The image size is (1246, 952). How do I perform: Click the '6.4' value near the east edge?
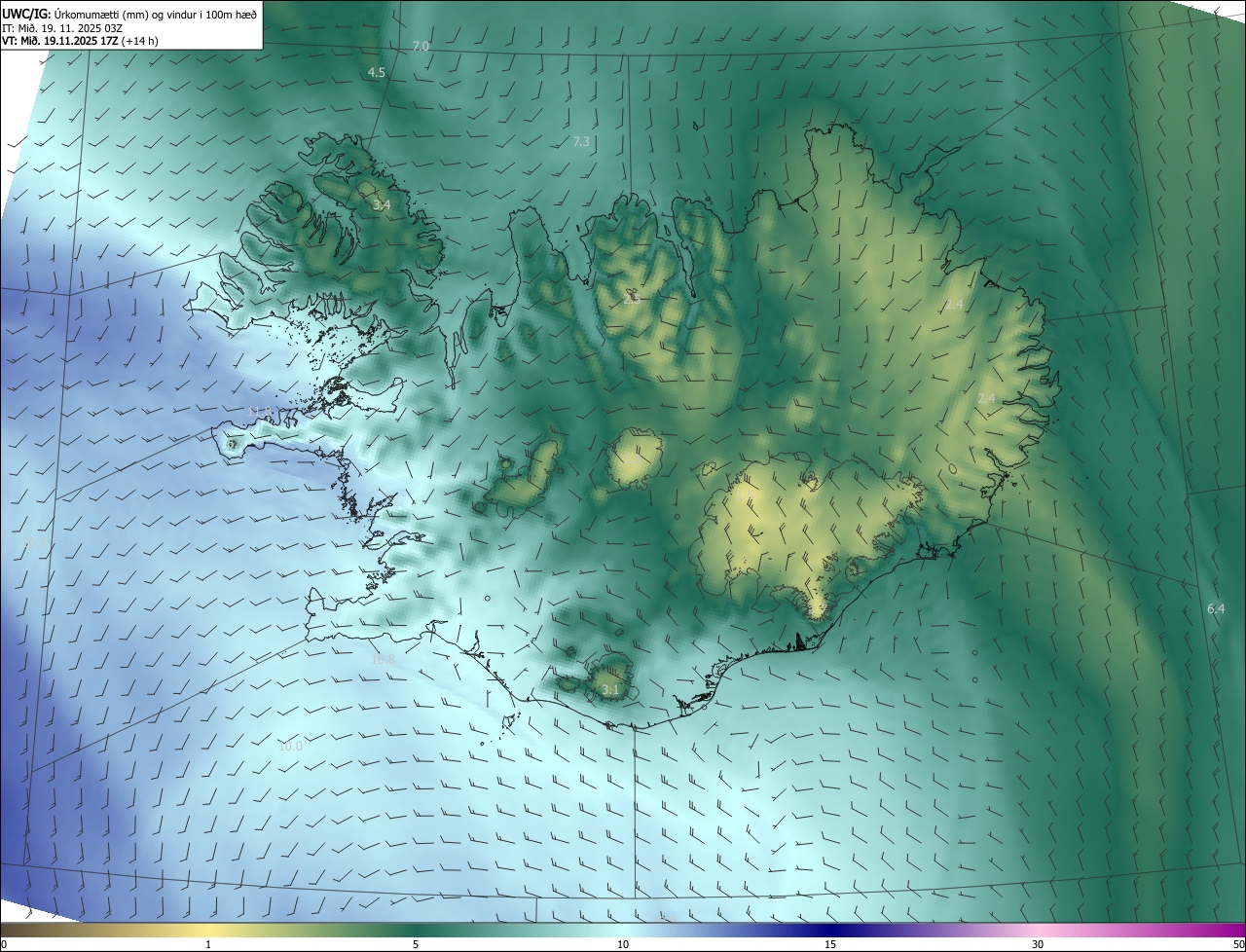tap(1216, 608)
